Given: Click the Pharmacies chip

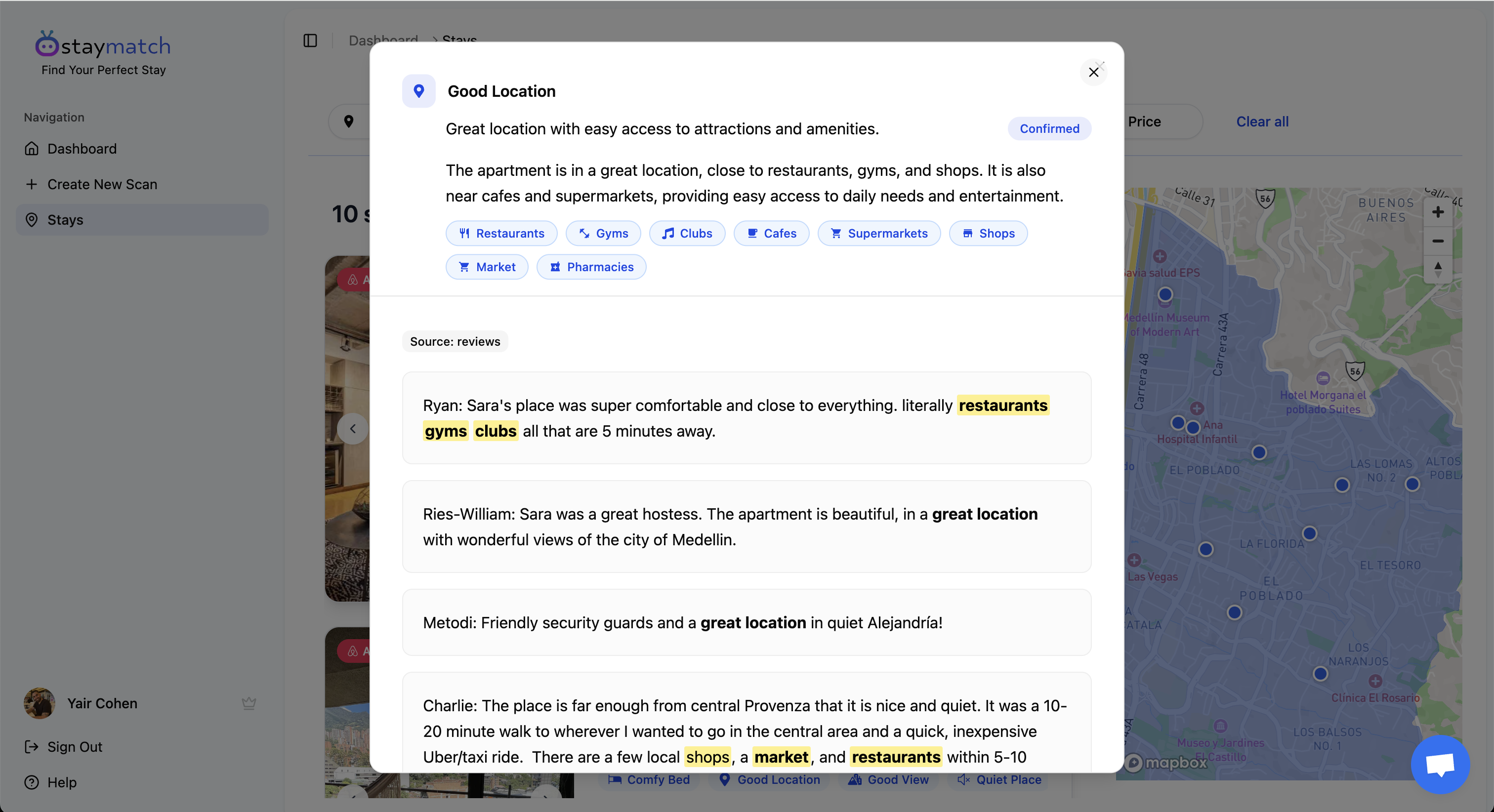Looking at the screenshot, I should click(591, 267).
